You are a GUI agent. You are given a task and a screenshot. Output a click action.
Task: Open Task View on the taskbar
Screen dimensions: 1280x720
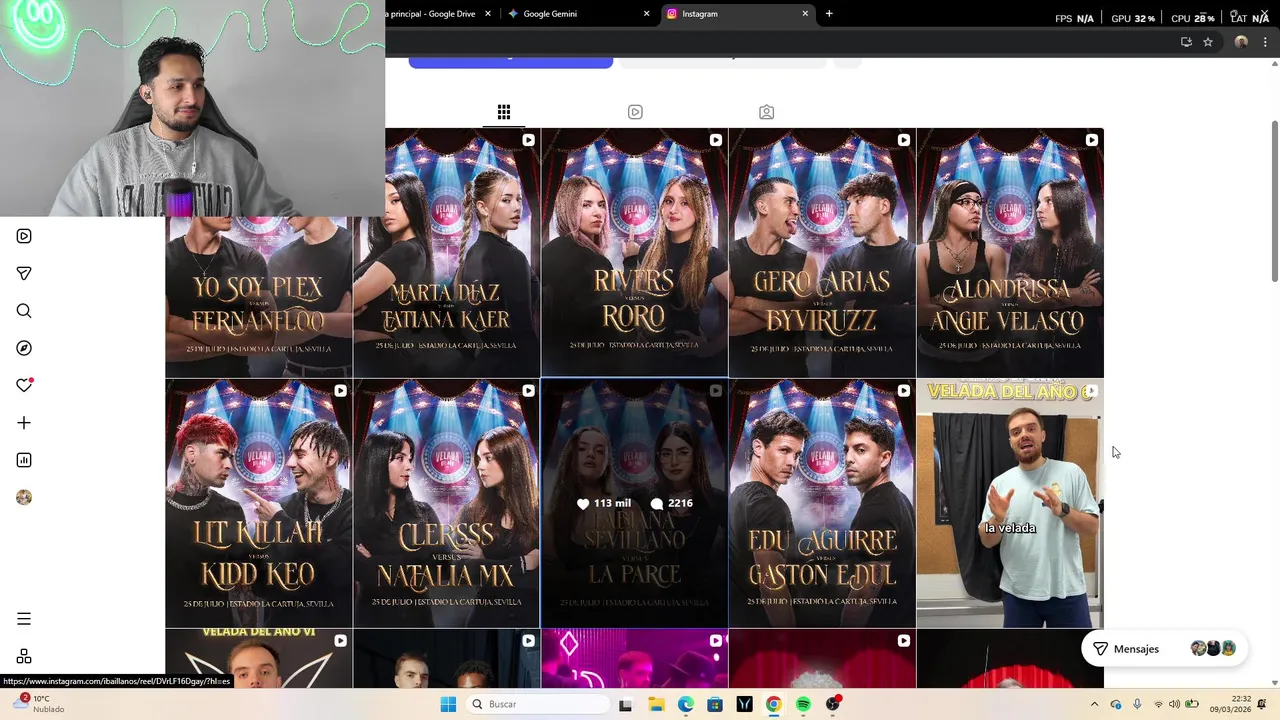tap(625, 705)
